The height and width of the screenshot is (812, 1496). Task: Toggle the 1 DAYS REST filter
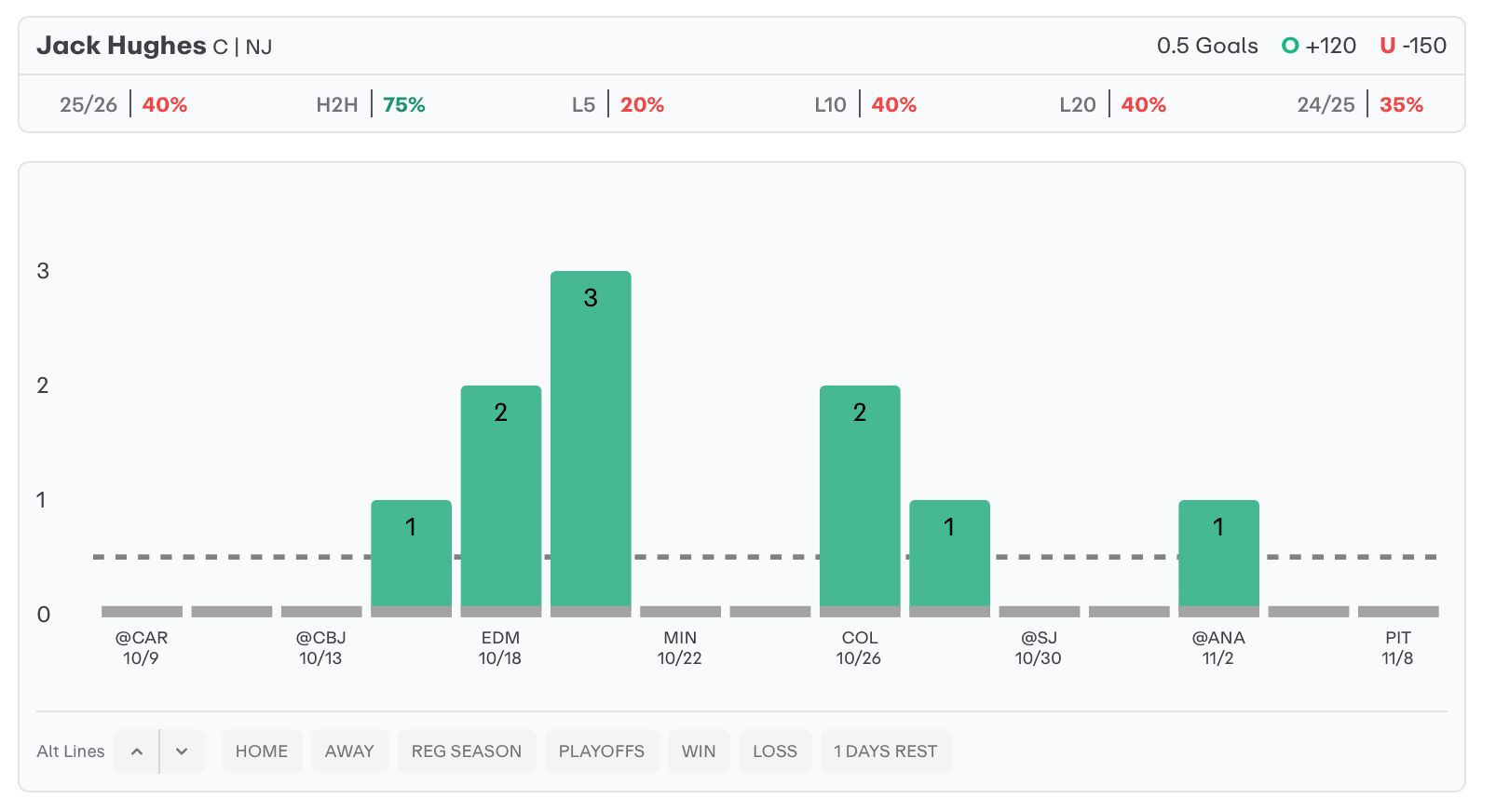(886, 751)
